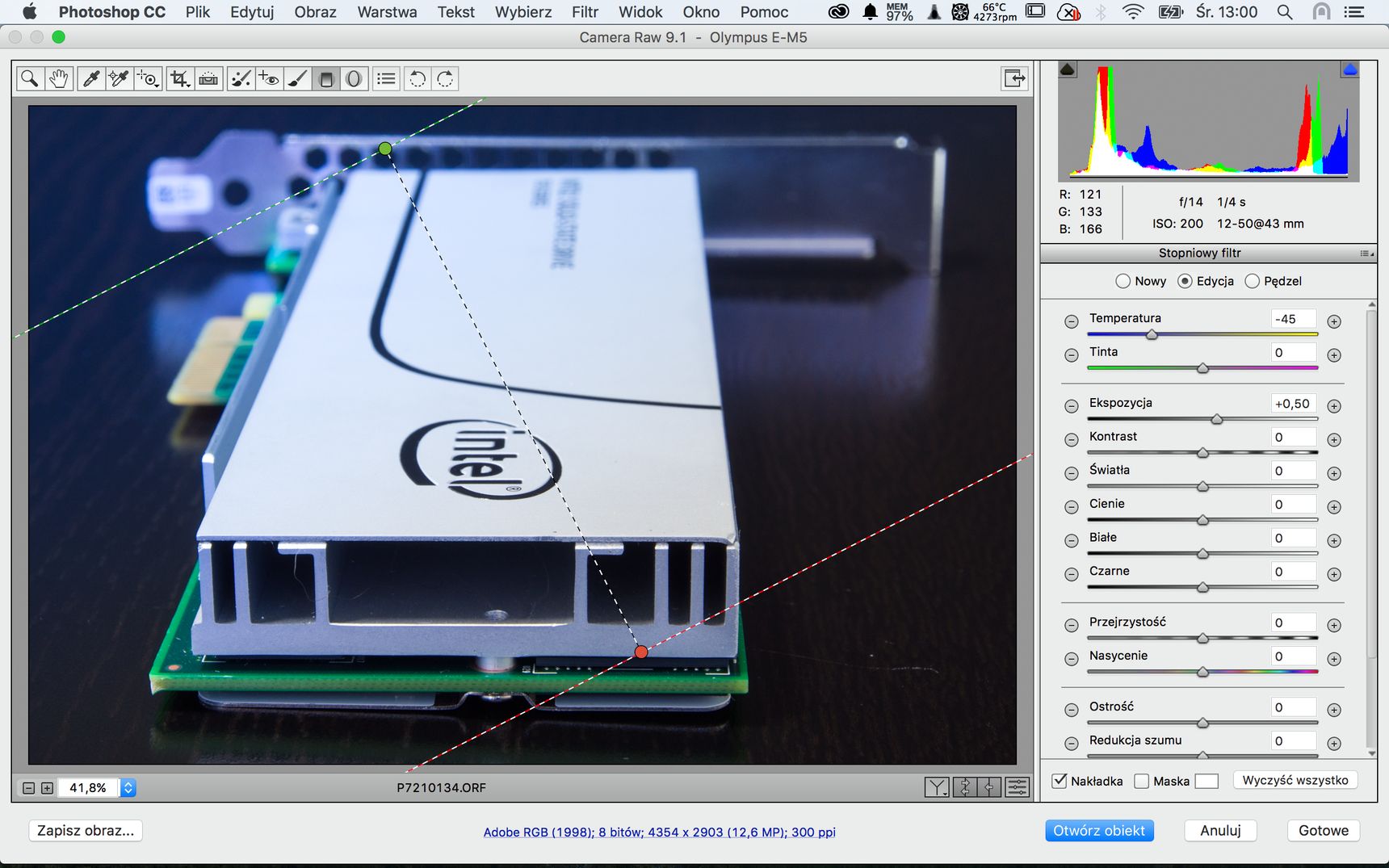Toggle full screen mode icon

pos(1014,78)
